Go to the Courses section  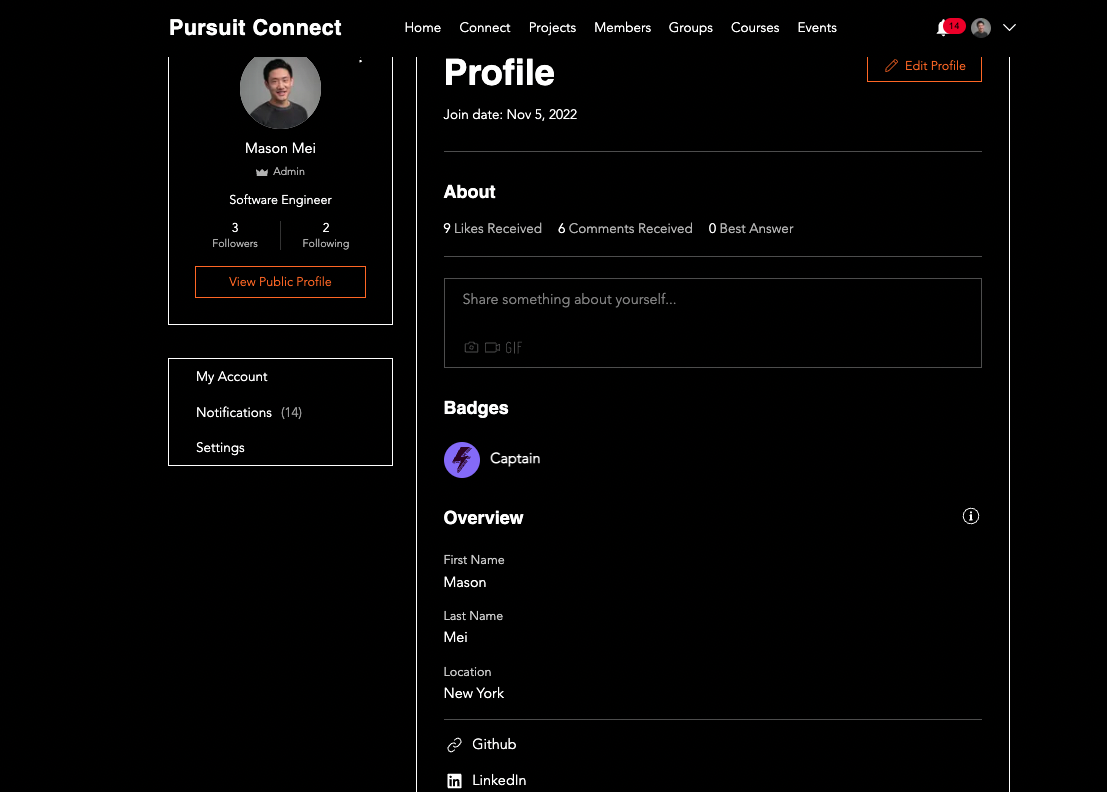pyautogui.click(x=755, y=27)
